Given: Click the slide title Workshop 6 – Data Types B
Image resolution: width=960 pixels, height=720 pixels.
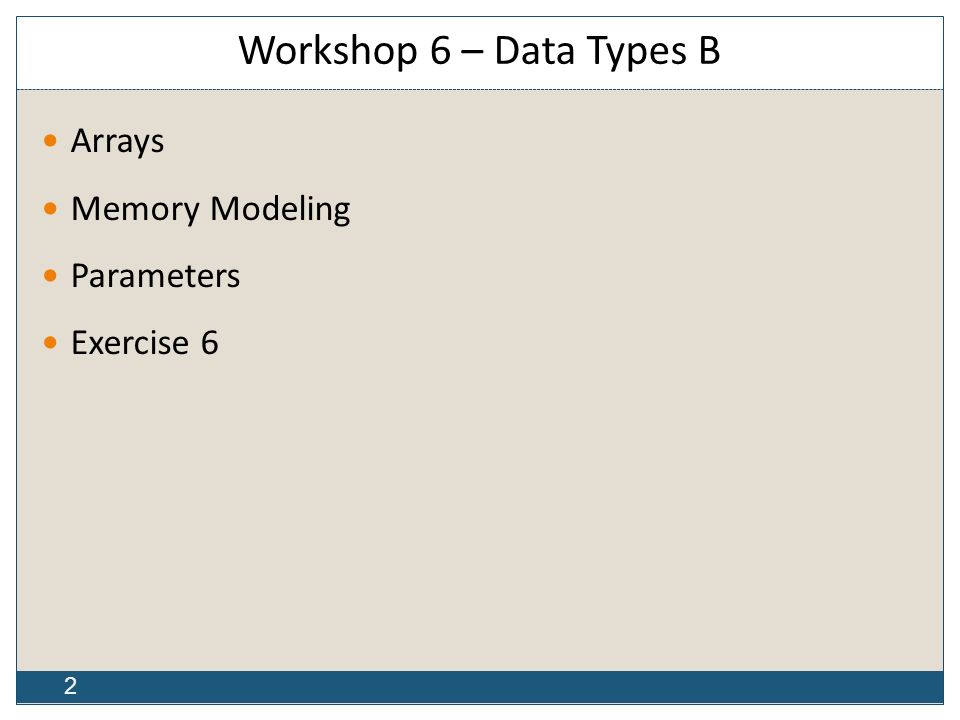Looking at the screenshot, I should tap(479, 51).
